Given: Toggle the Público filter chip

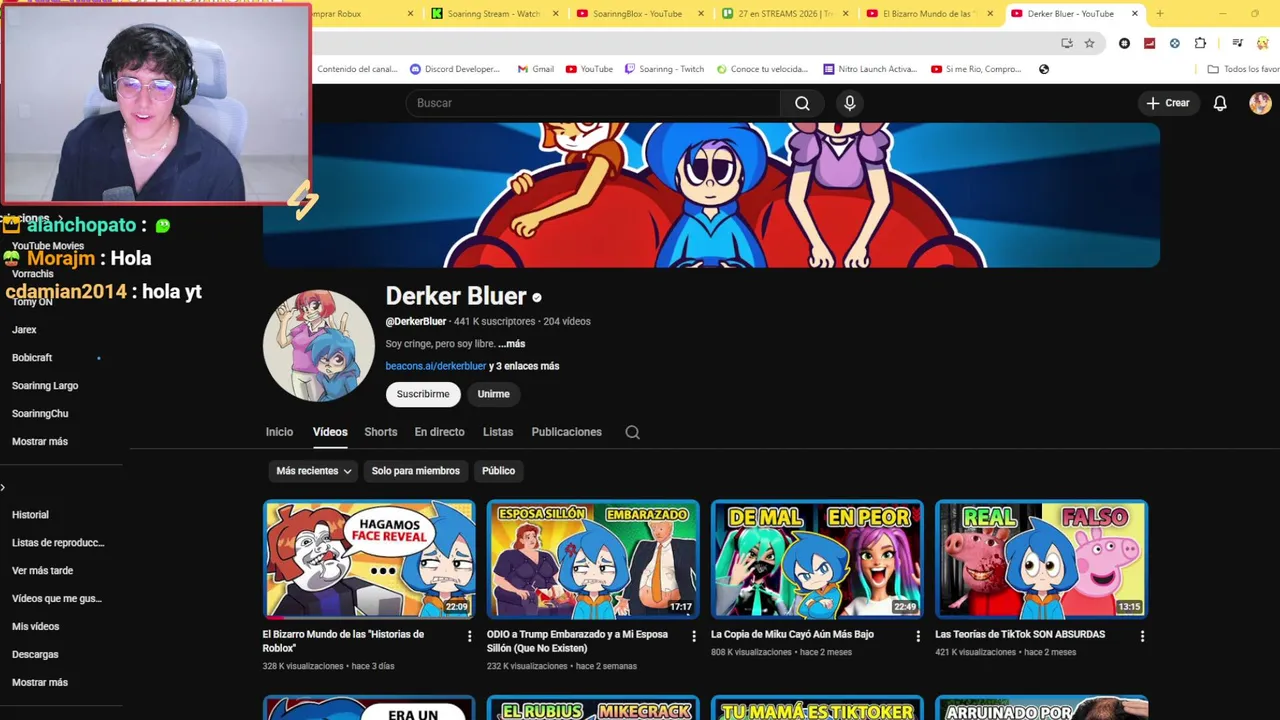Looking at the screenshot, I should point(498,471).
